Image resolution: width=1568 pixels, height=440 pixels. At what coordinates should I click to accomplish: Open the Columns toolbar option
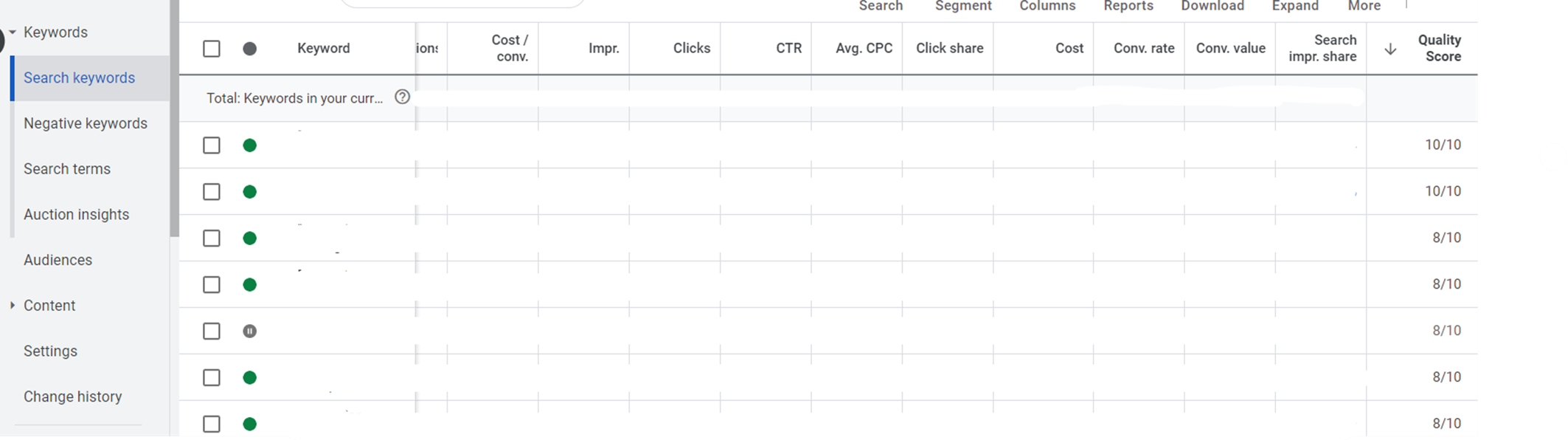tap(1047, 6)
